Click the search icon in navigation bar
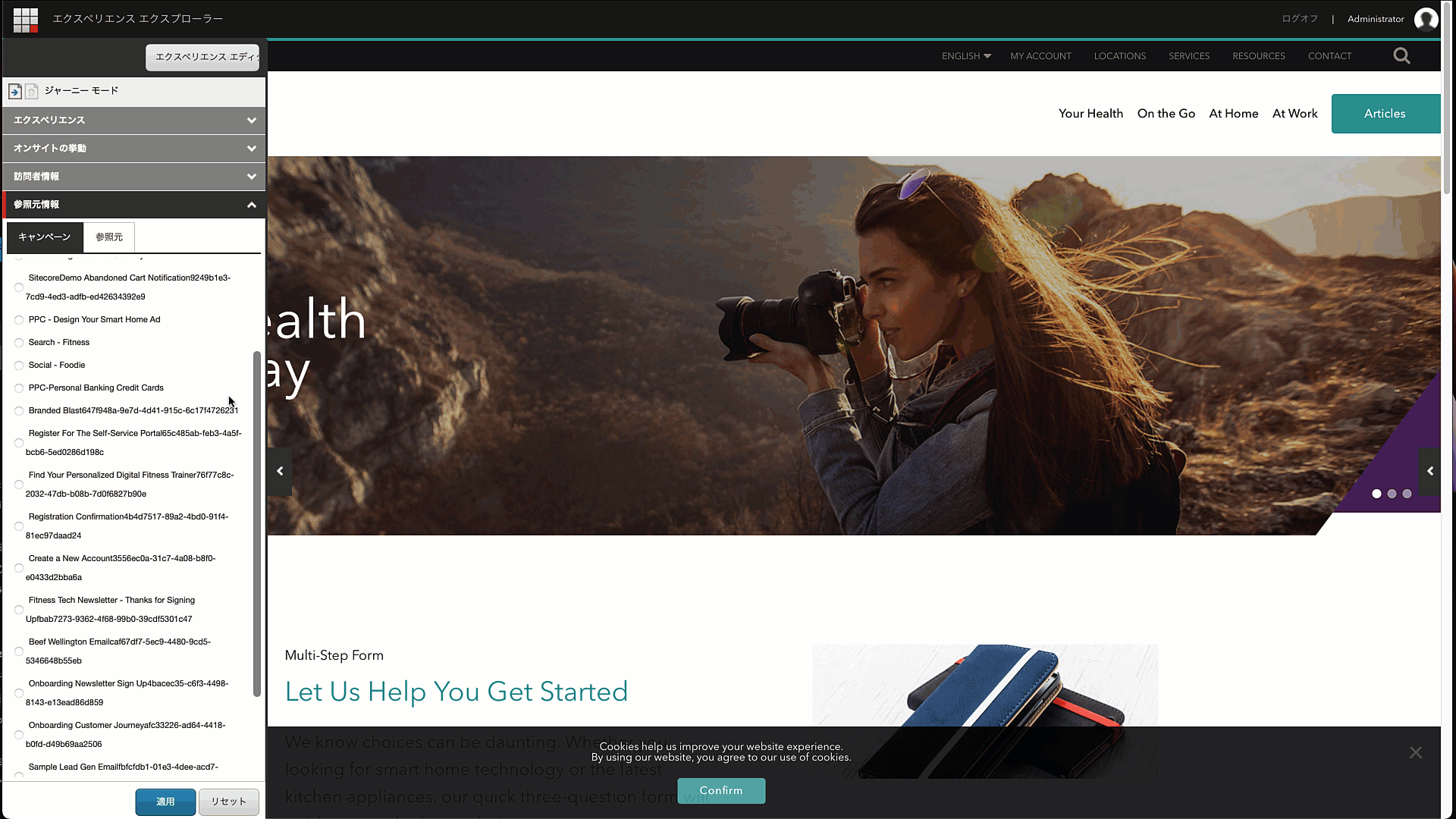This screenshot has height=819, width=1456. click(1401, 55)
